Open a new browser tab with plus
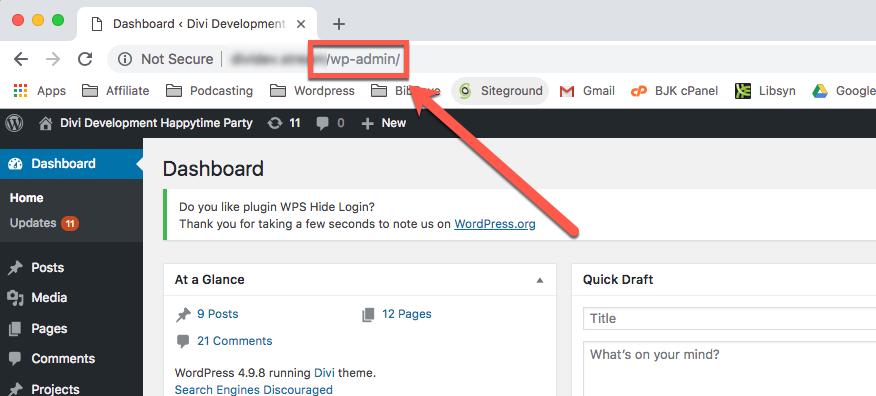The height and width of the screenshot is (396, 876). pyautogui.click(x=339, y=24)
